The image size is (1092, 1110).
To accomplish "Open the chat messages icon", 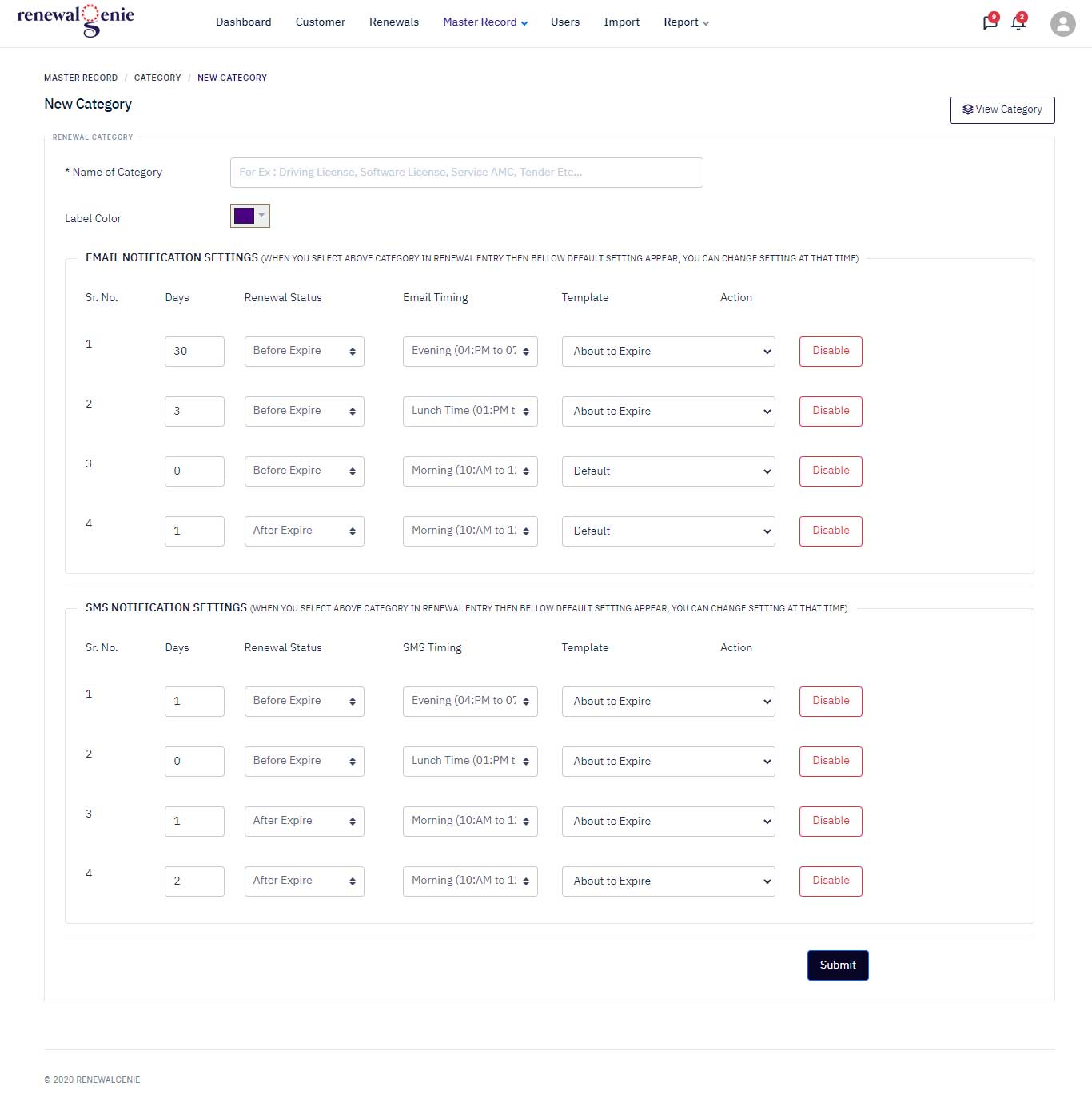I will pyautogui.click(x=990, y=22).
